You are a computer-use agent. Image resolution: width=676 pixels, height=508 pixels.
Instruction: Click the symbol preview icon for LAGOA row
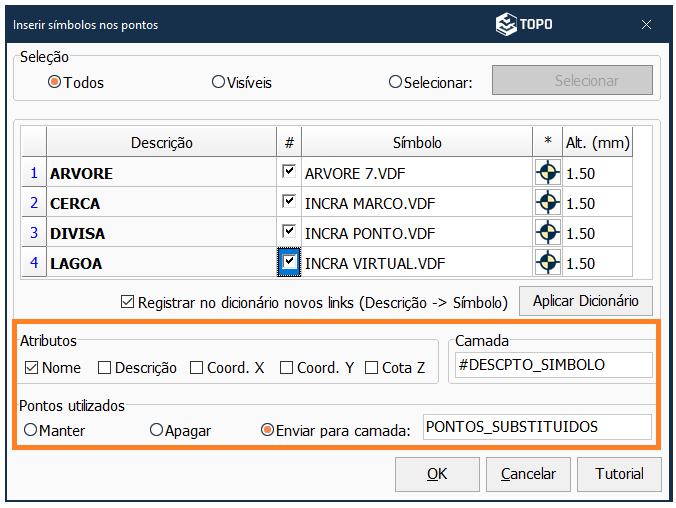click(x=547, y=263)
